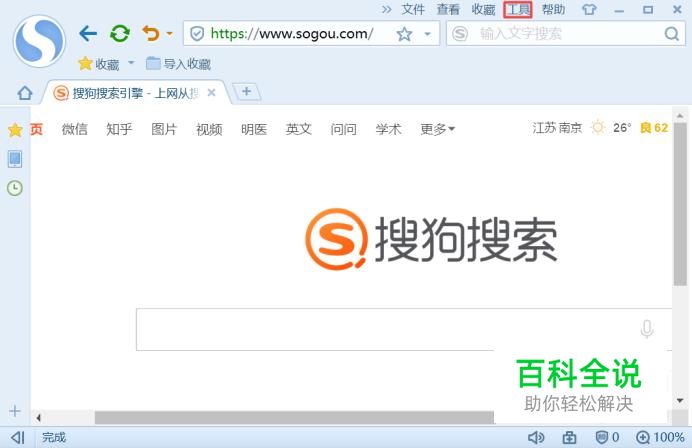Click the 图片 link

[x=164, y=129]
